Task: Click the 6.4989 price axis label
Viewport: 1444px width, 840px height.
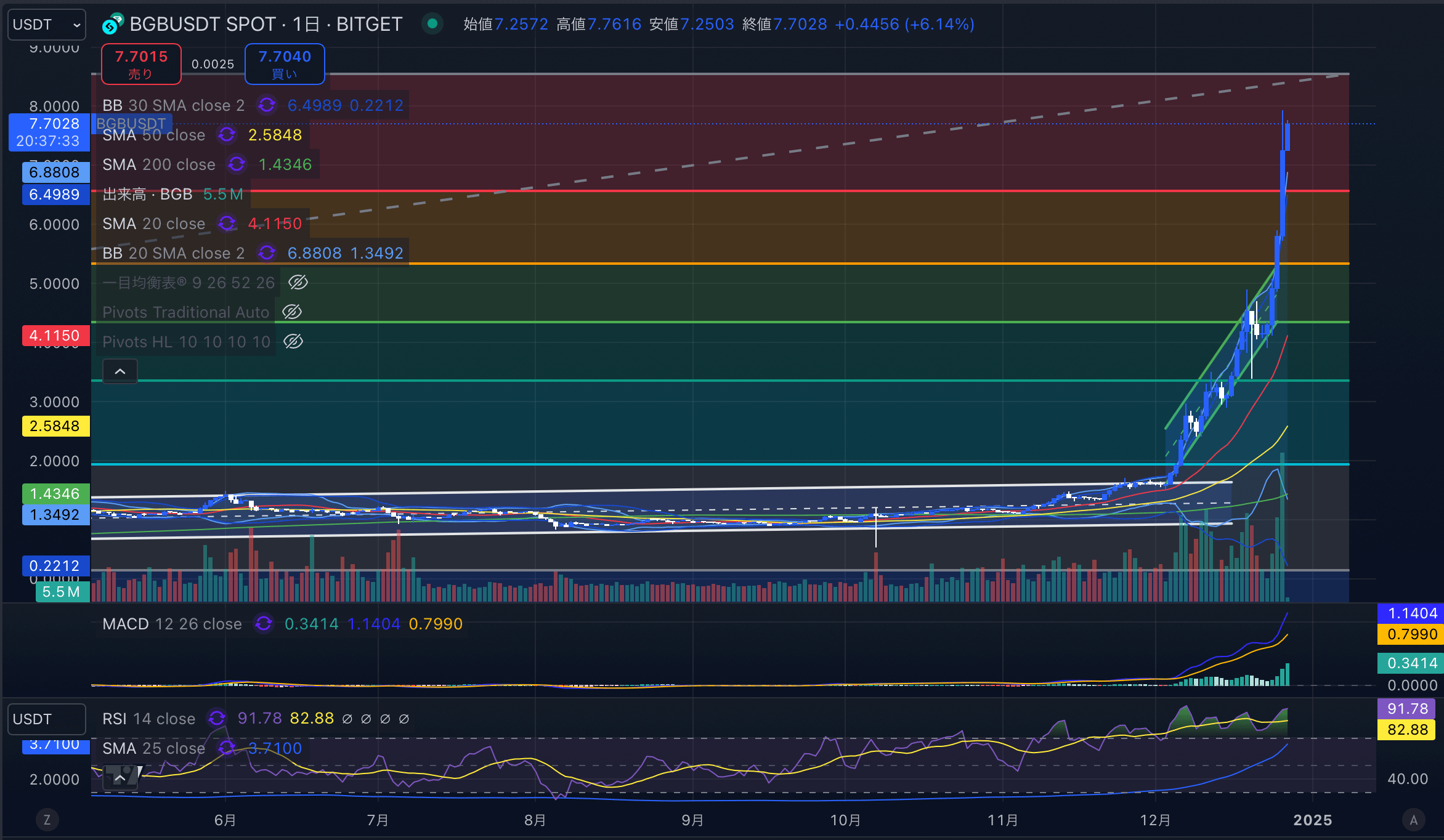Action: [x=55, y=195]
